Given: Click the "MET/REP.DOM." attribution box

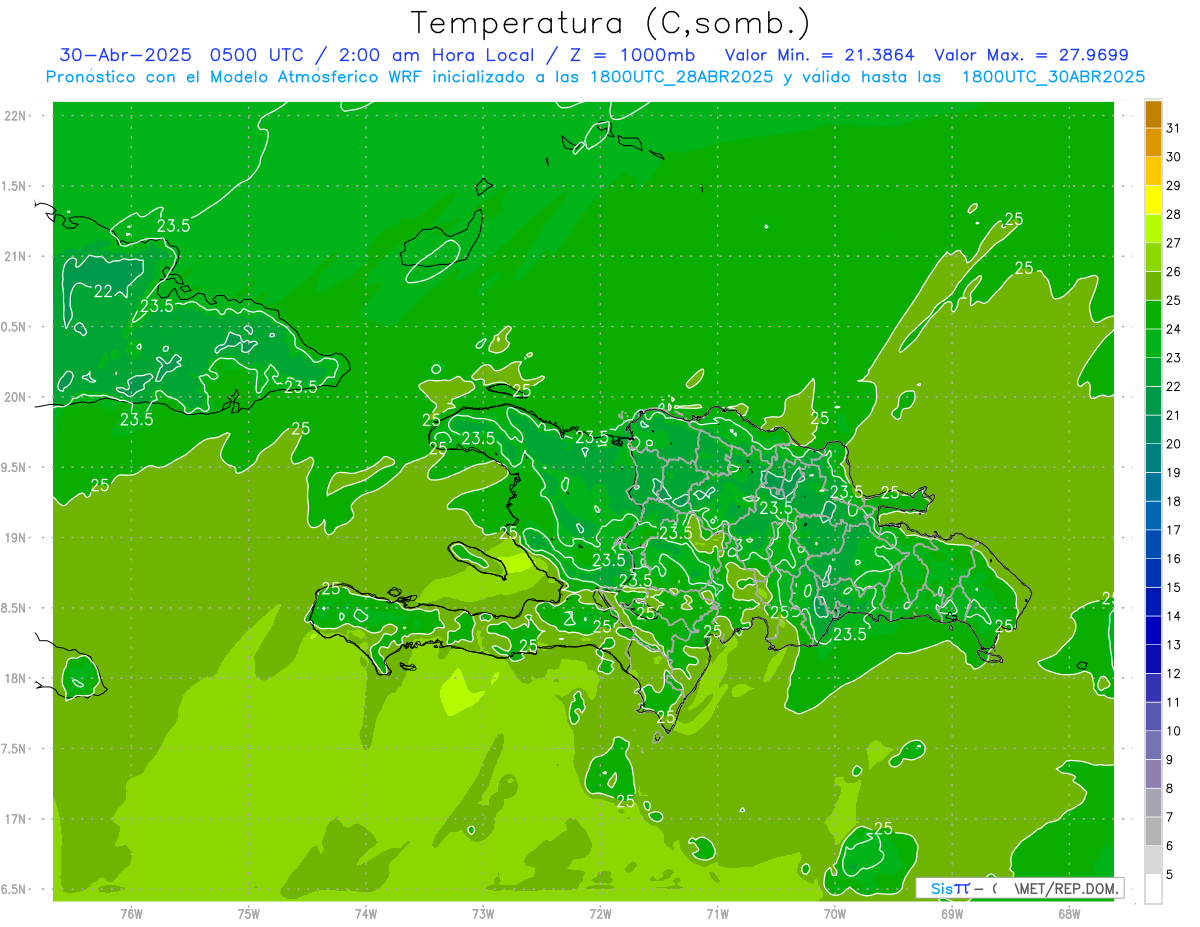Looking at the screenshot, I should 1018,888.
